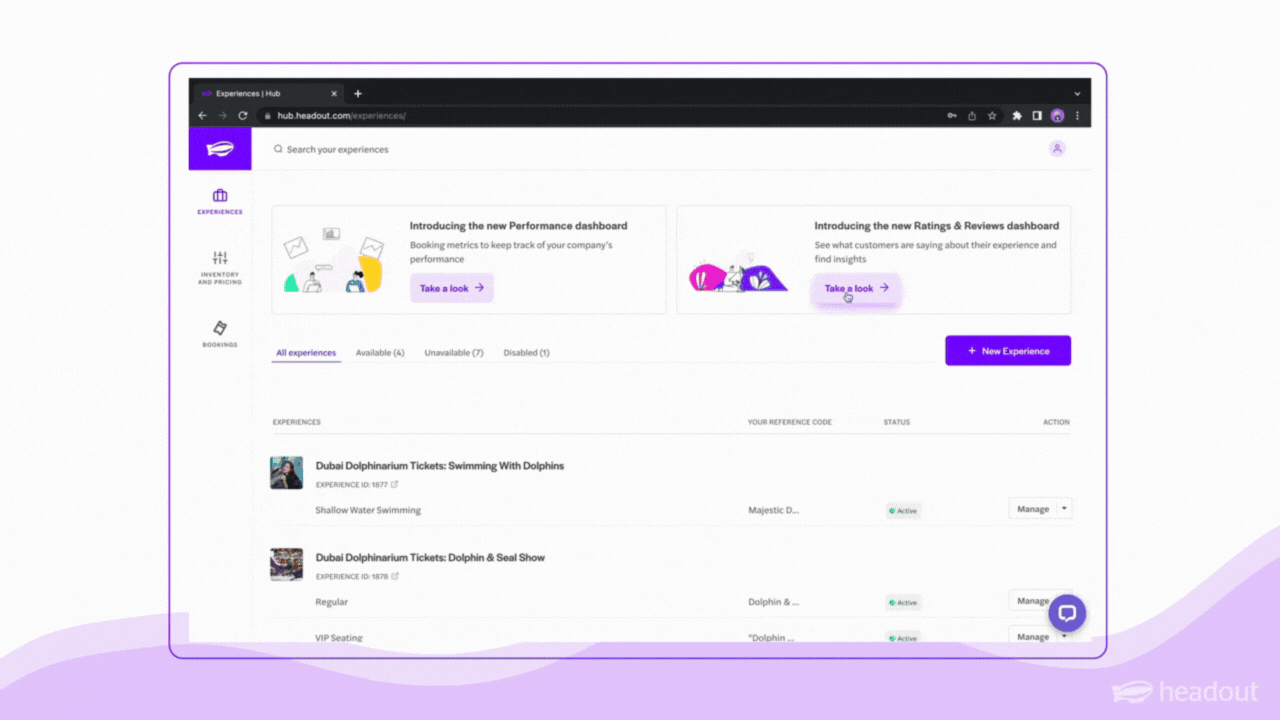Click the Introducing the new Performance dashboard heading
This screenshot has width=1280, height=720.
point(519,226)
